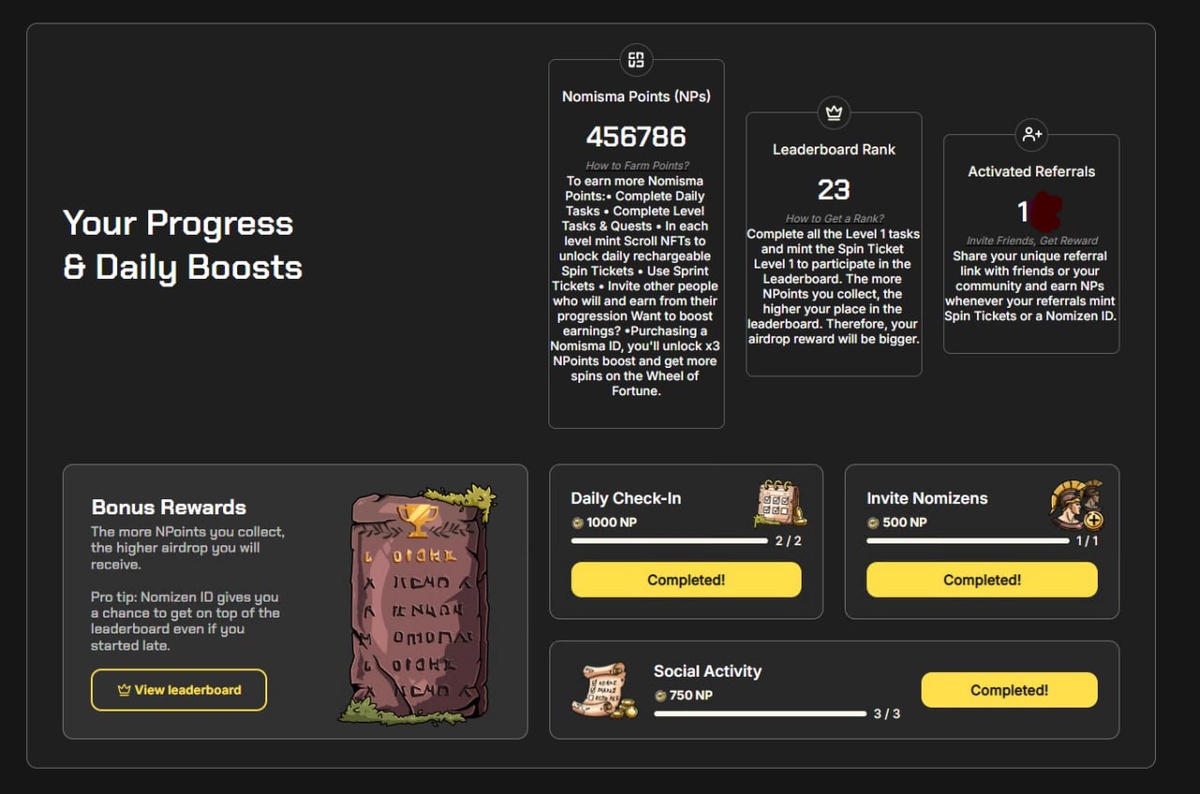The image size is (1200, 794).
Task: Click the Nomisma Points value 456786
Action: [636, 137]
